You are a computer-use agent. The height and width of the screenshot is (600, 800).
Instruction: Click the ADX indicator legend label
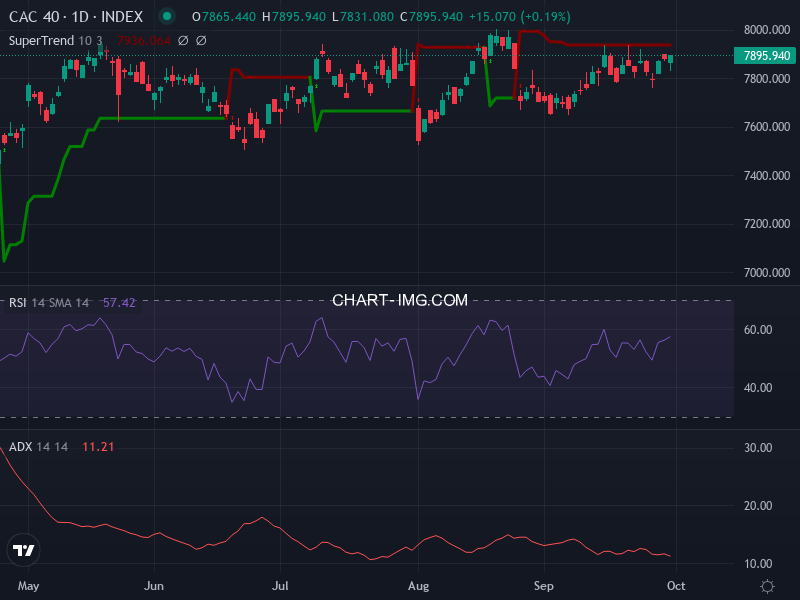pos(39,447)
